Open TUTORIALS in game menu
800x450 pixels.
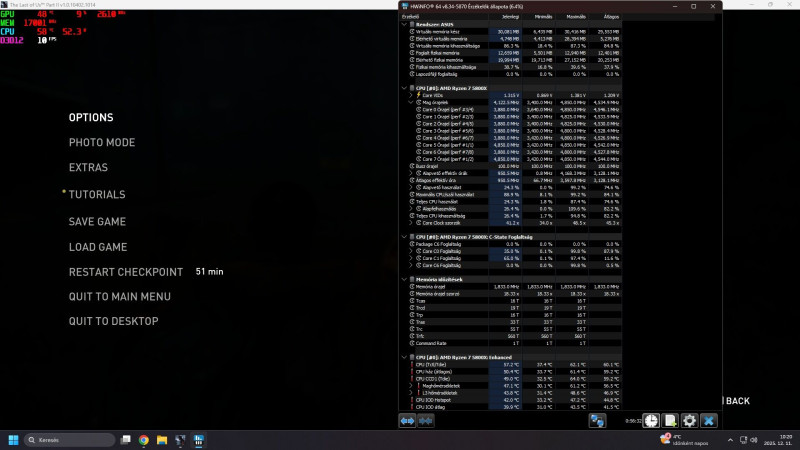(97, 194)
